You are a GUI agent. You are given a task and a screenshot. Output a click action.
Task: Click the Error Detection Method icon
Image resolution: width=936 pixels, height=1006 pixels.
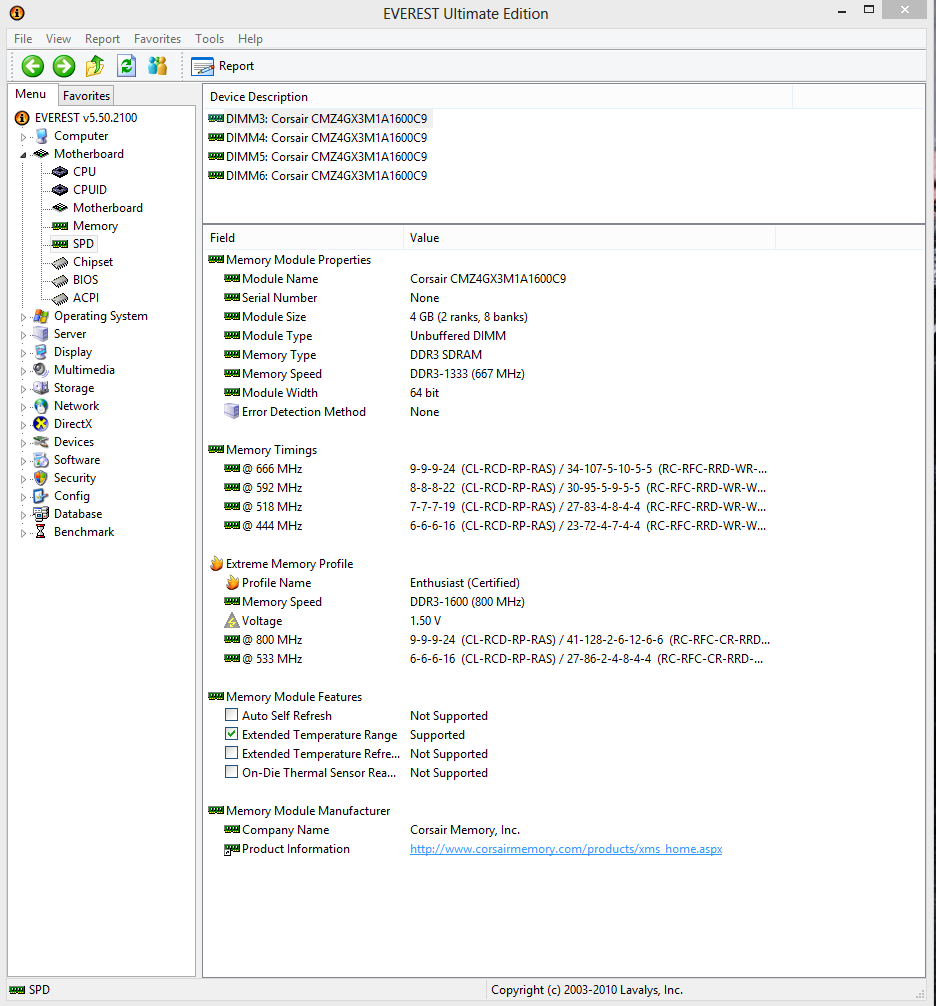pyautogui.click(x=232, y=412)
